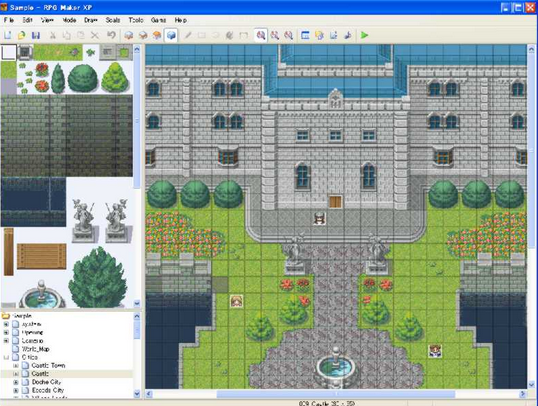Open the Tools menu
538x406 pixels.
click(x=136, y=20)
